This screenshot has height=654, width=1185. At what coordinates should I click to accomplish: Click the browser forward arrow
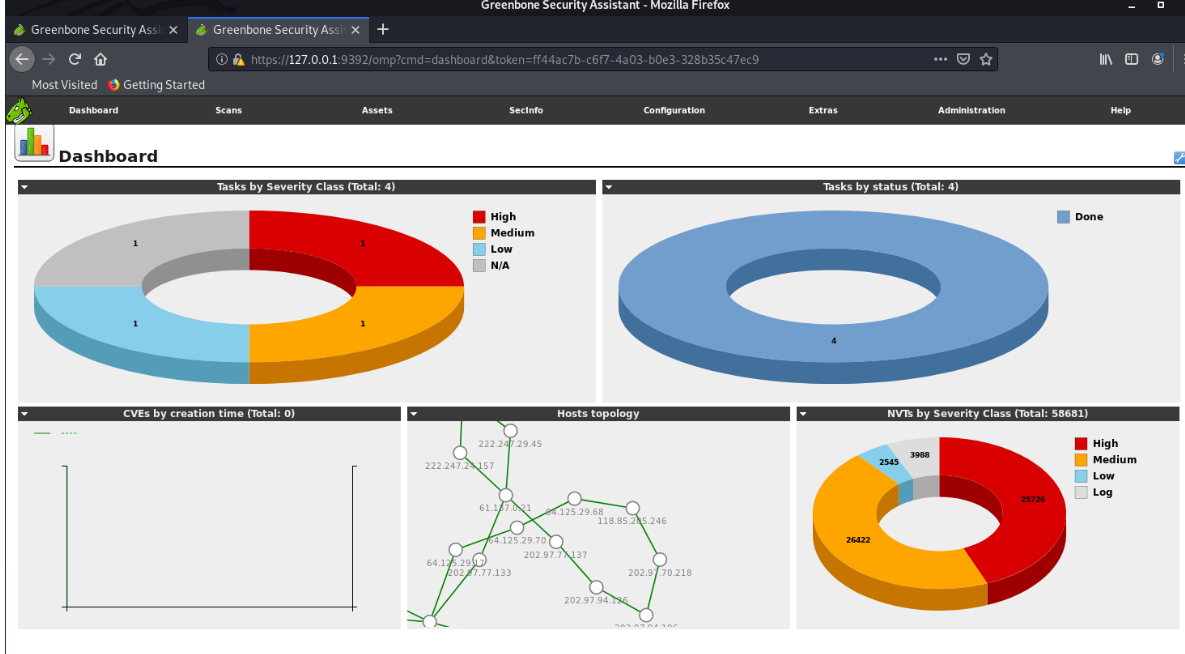coord(49,59)
